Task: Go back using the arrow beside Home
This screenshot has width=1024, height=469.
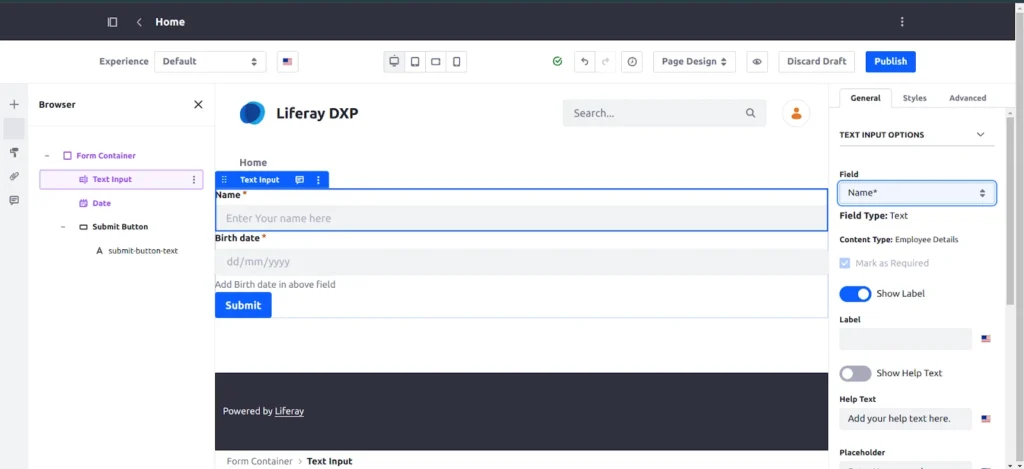Action: tap(139, 22)
